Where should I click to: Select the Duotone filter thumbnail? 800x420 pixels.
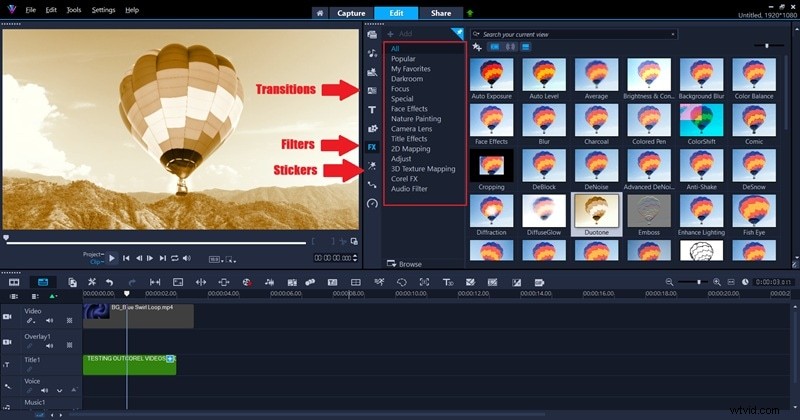[596, 214]
